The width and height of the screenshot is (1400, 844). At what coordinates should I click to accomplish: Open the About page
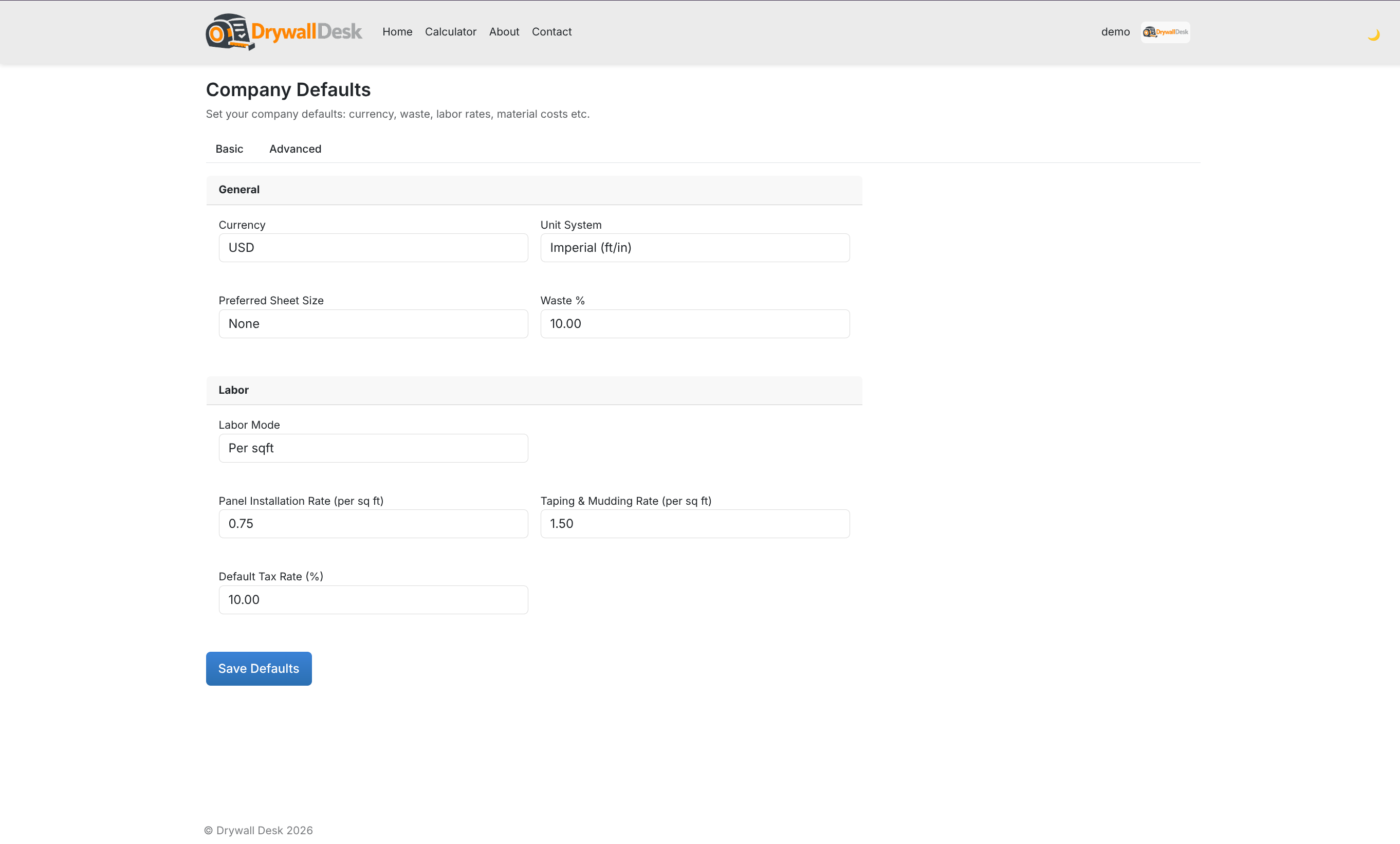tap(504, 32)
